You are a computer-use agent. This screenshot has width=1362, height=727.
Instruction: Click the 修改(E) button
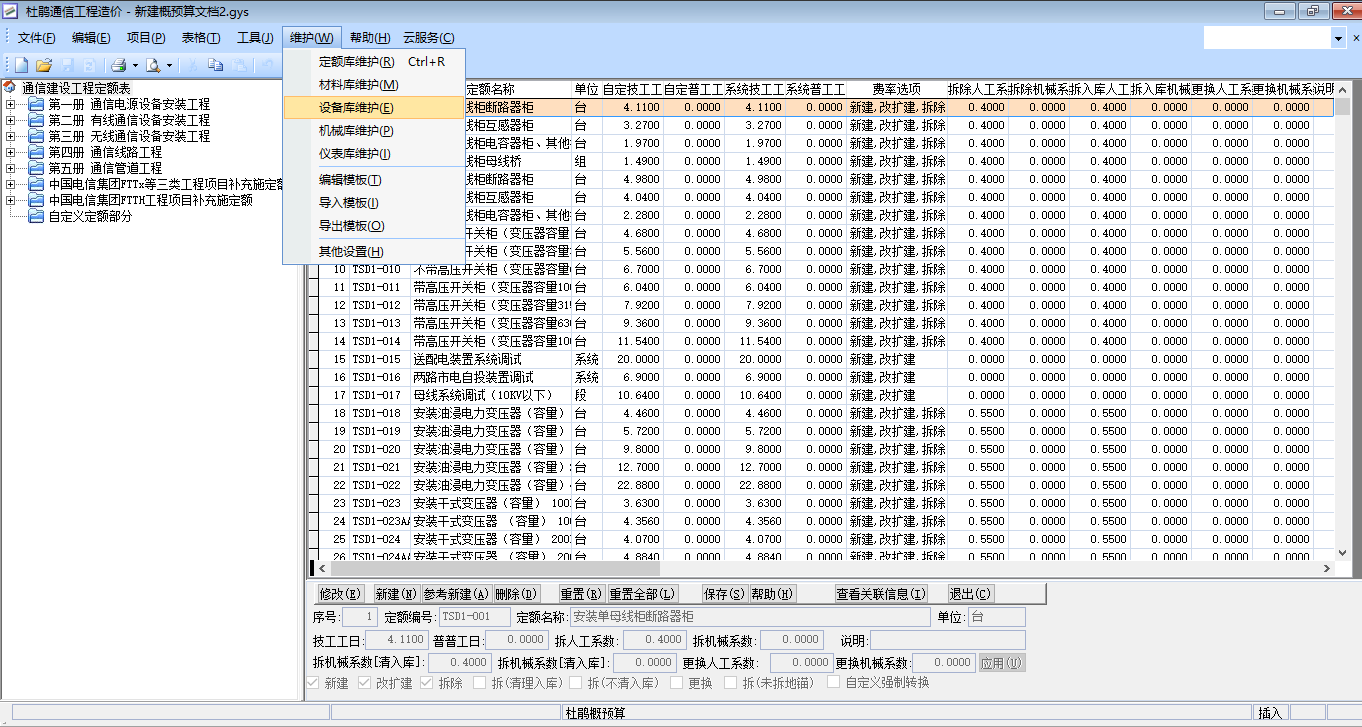coord(340,594)
